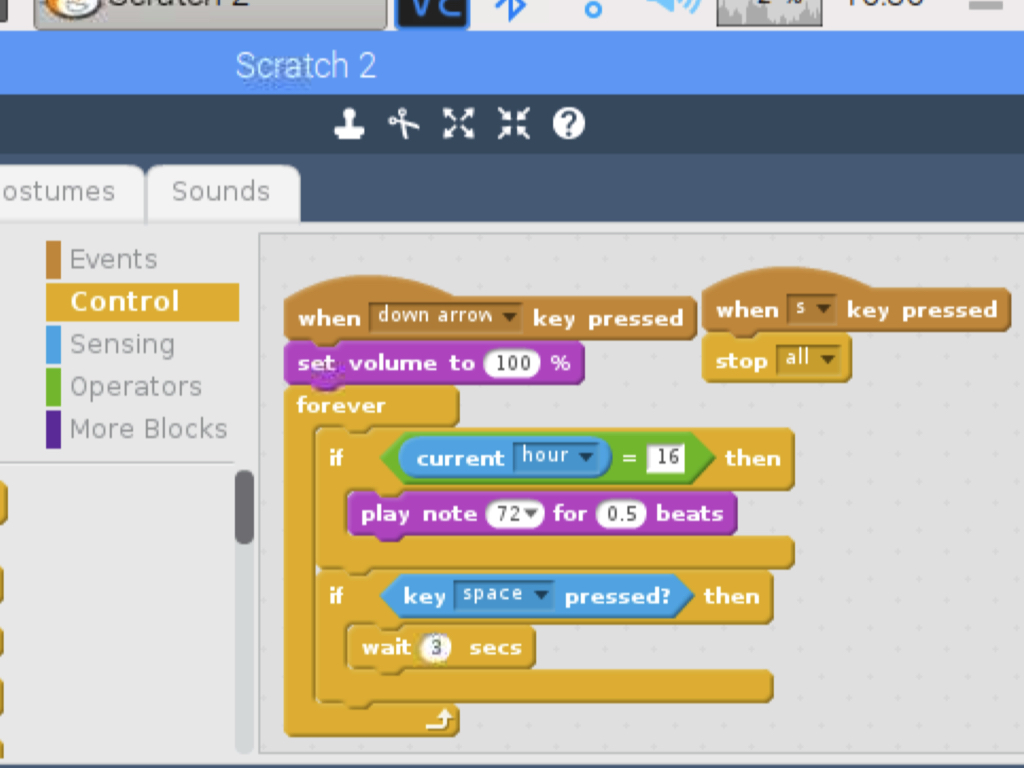The height and width of the screenshot is (768, 1024).
Task: Click the volume value 100 field
Action: tap(512, 363)
